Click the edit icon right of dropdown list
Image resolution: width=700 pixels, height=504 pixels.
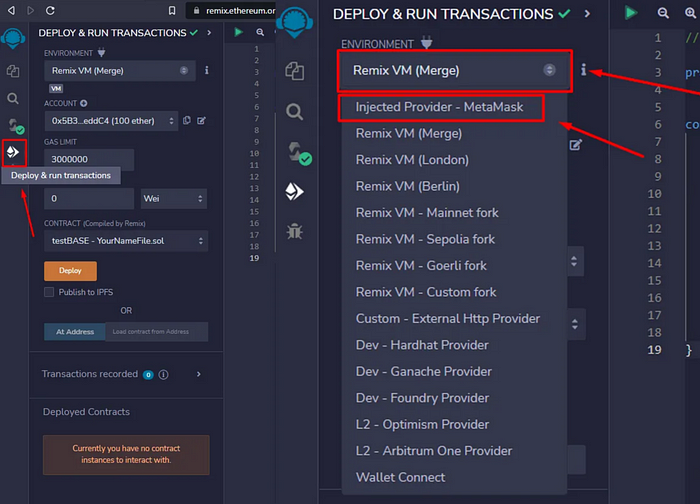tap(576, 145)
